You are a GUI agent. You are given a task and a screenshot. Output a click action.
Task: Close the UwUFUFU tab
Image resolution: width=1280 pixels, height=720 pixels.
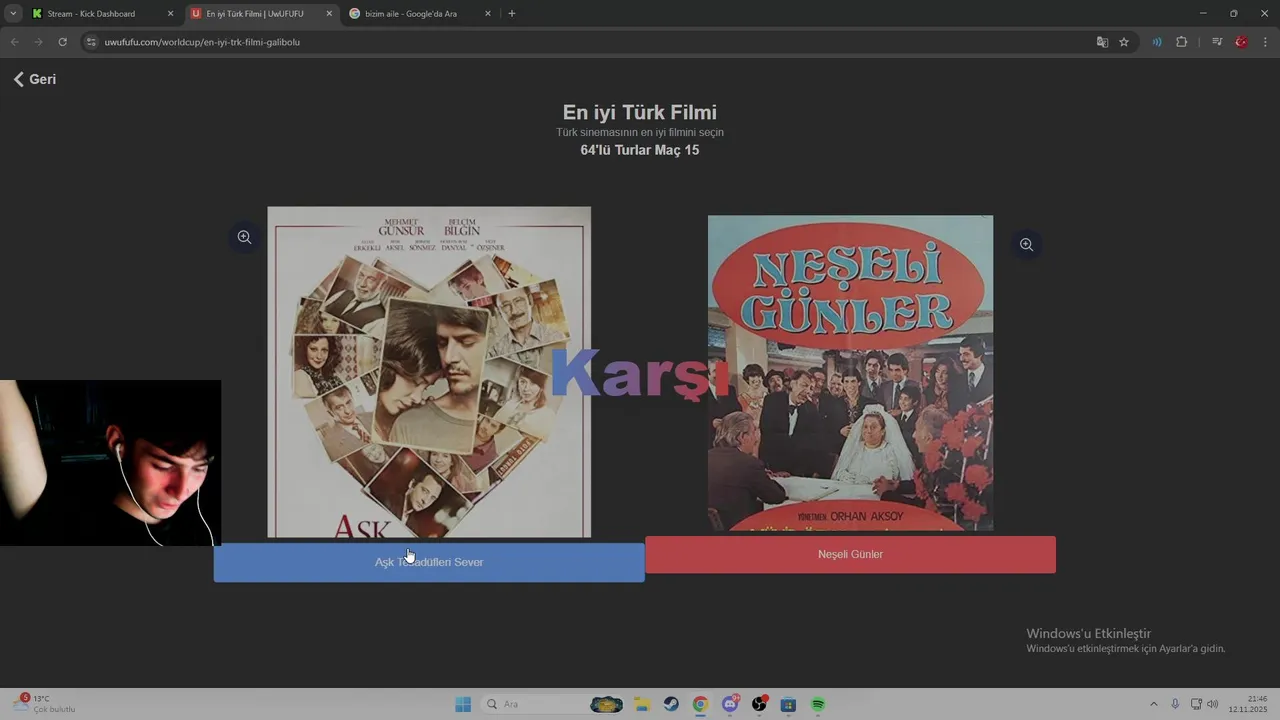[x=329, y=14]
